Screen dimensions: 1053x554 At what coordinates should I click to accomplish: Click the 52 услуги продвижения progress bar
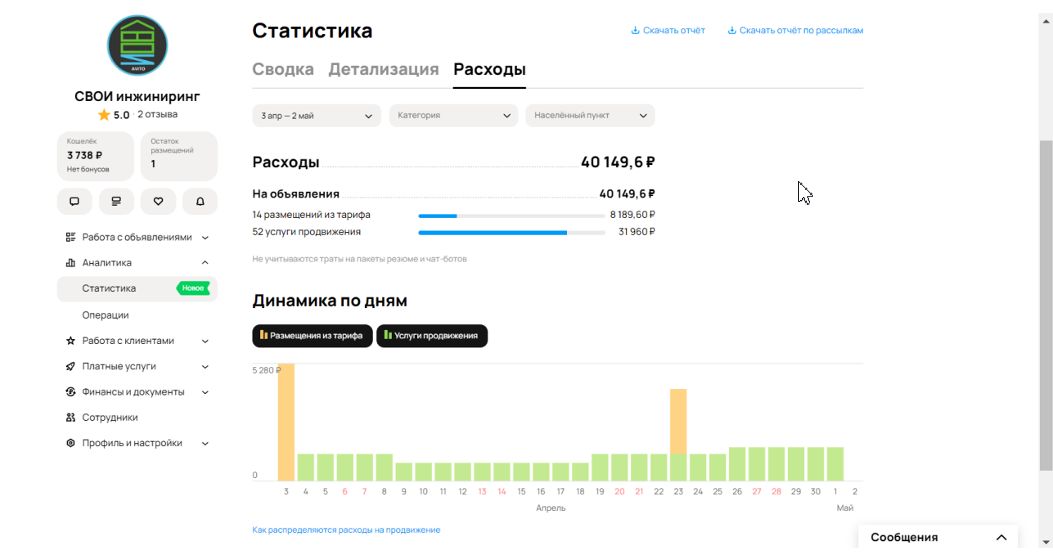pos(512,232)
